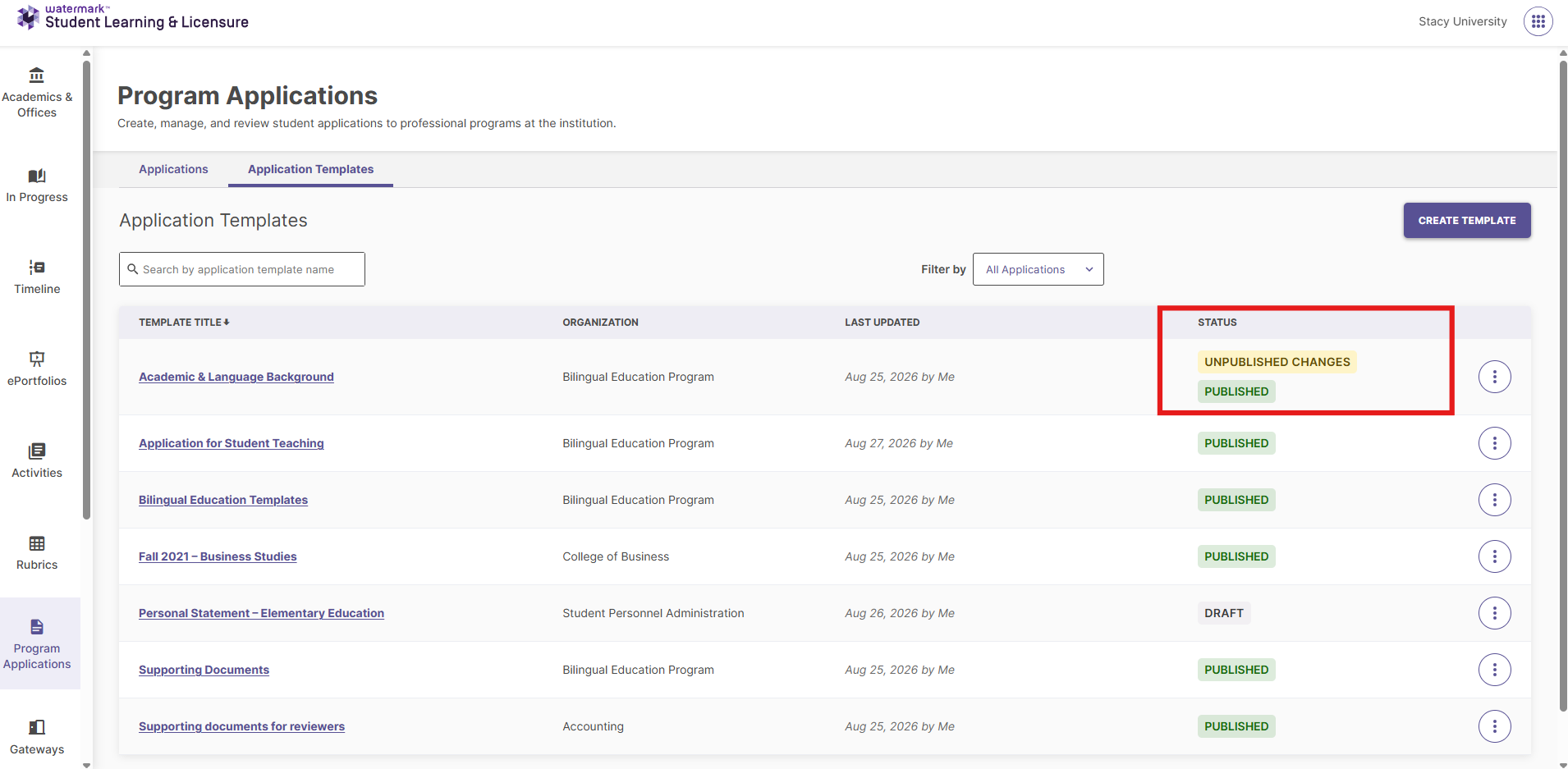Click the DRAFT status badge
This screenshot has width=1568, height=769.
1224,613
